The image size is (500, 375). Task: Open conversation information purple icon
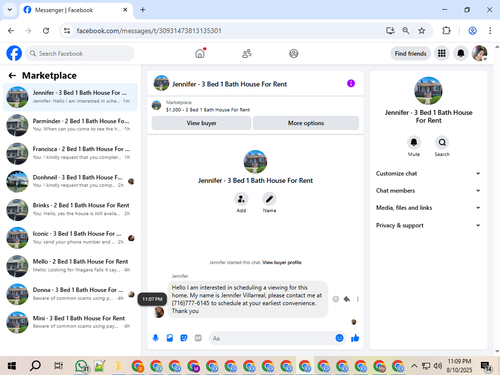[351, 83]
